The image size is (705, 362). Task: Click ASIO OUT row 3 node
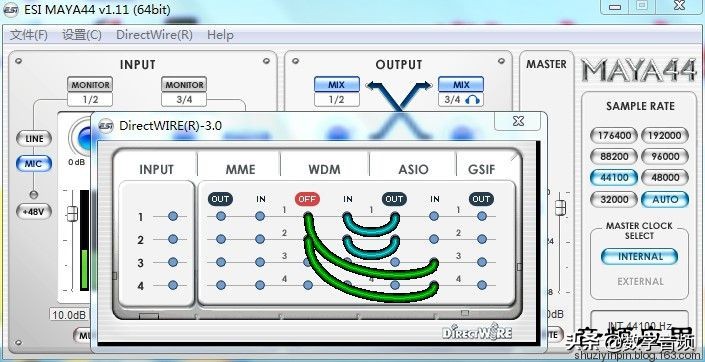click(395, 262)
